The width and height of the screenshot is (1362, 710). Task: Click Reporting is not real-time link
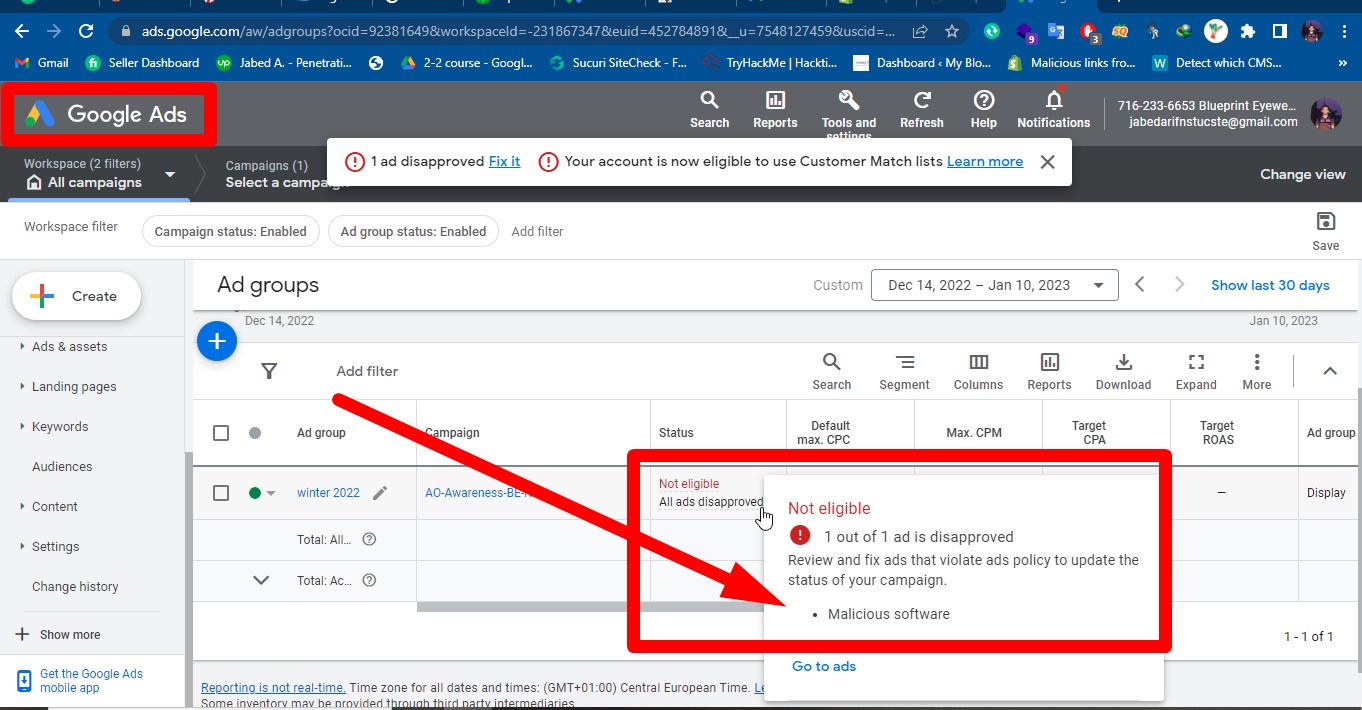273,688
